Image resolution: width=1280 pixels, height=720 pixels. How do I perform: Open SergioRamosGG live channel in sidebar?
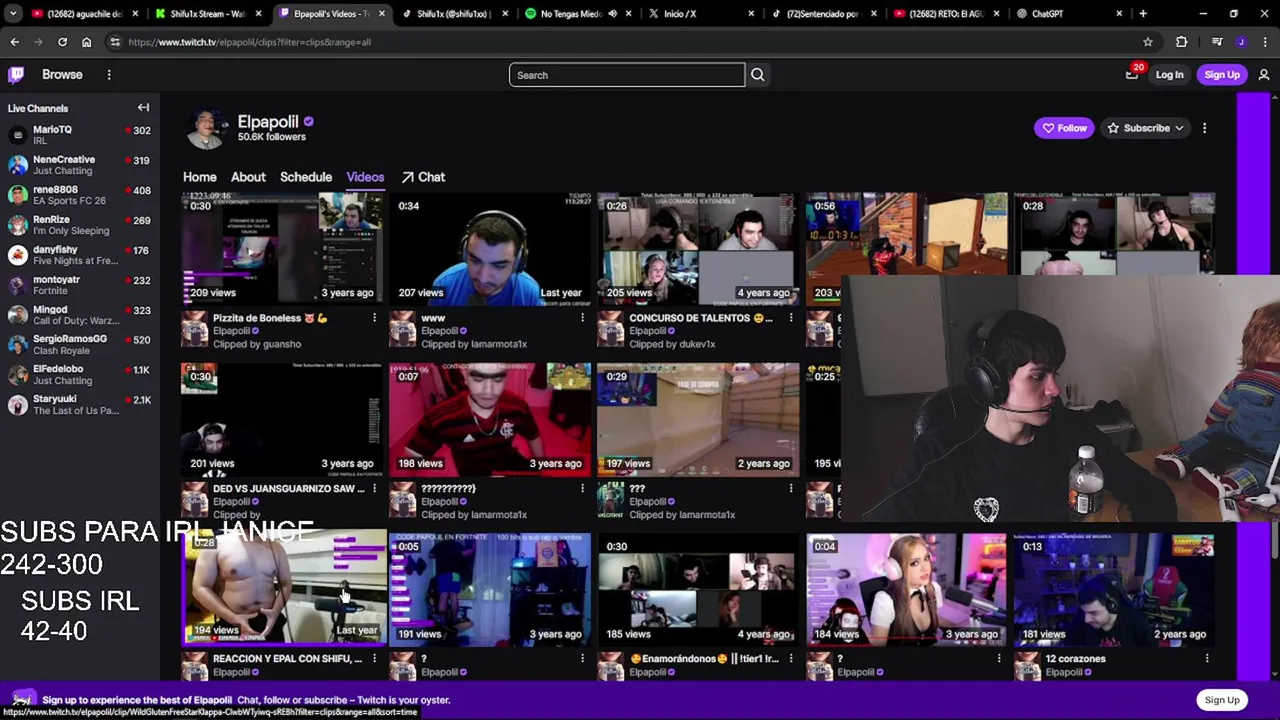(x=79, y=344)
